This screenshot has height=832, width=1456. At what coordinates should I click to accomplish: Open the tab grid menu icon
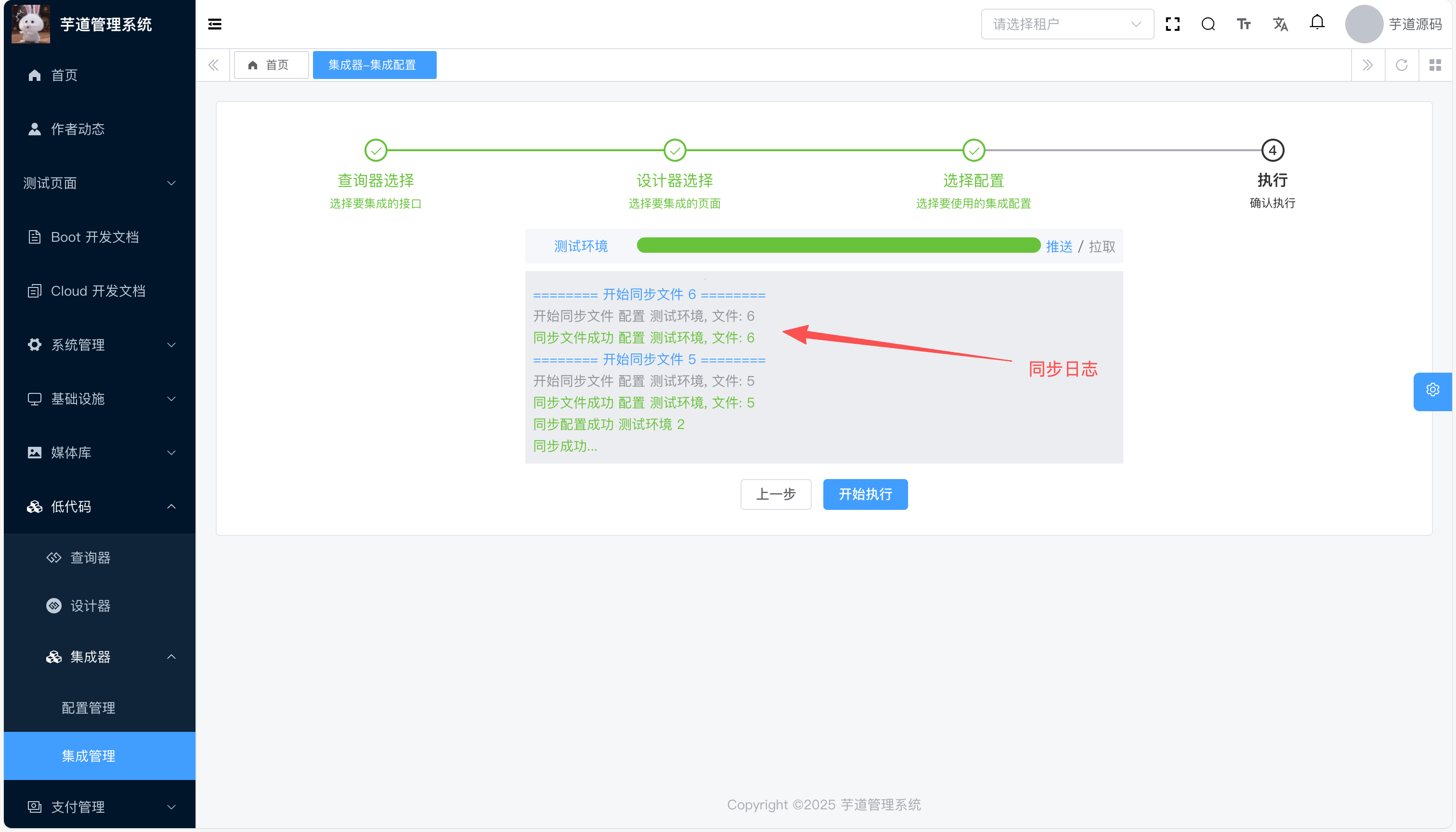[1435, 65]
